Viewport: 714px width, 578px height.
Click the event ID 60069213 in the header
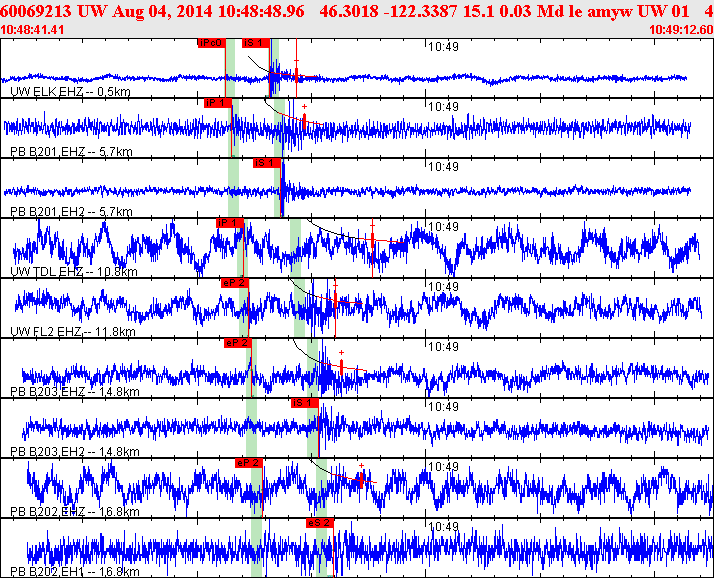pos(32,11)
